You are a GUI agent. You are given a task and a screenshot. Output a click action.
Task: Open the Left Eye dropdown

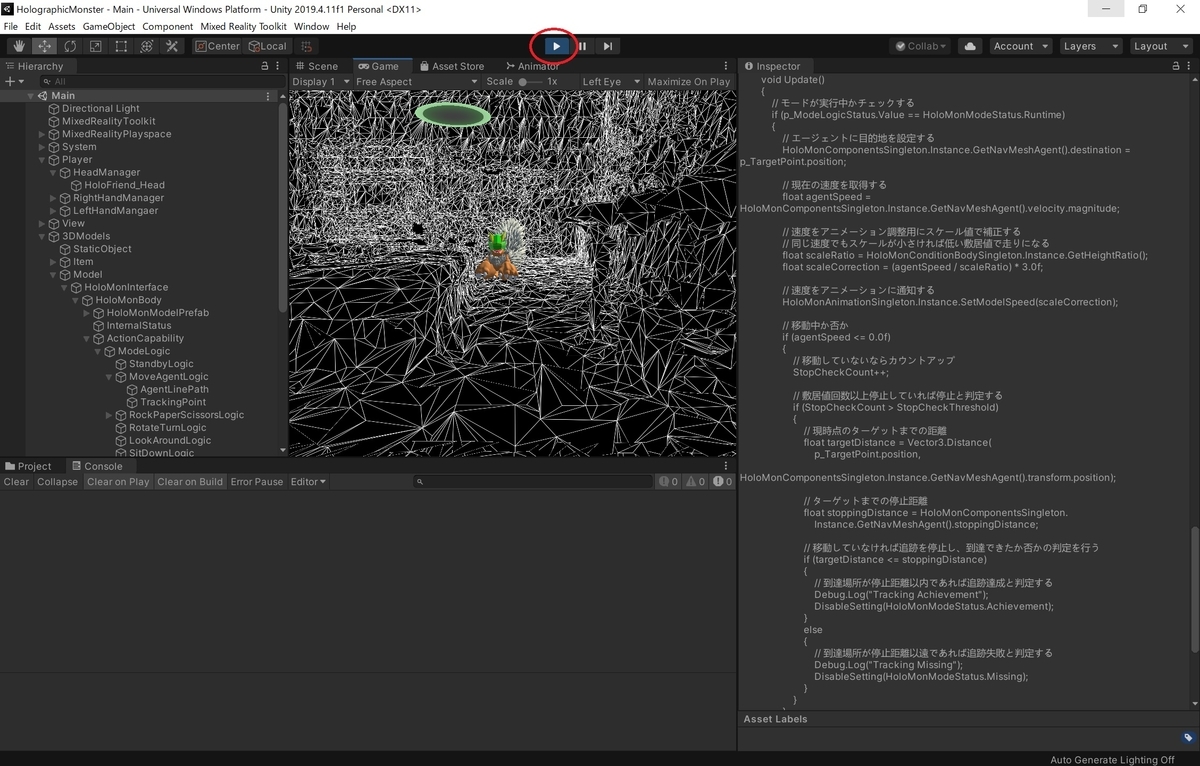pyautogui.click(x=609, y=81)
